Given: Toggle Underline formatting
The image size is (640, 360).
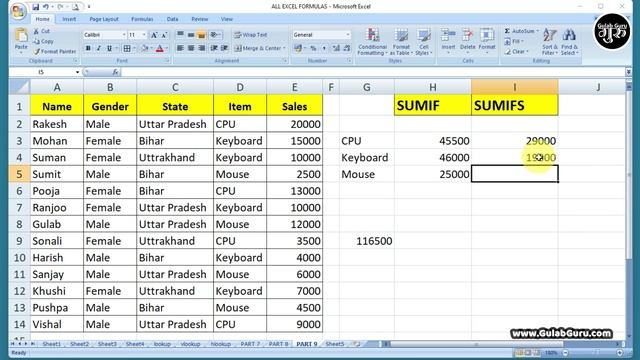Looking at the screenshot, I should click(109, 49).
